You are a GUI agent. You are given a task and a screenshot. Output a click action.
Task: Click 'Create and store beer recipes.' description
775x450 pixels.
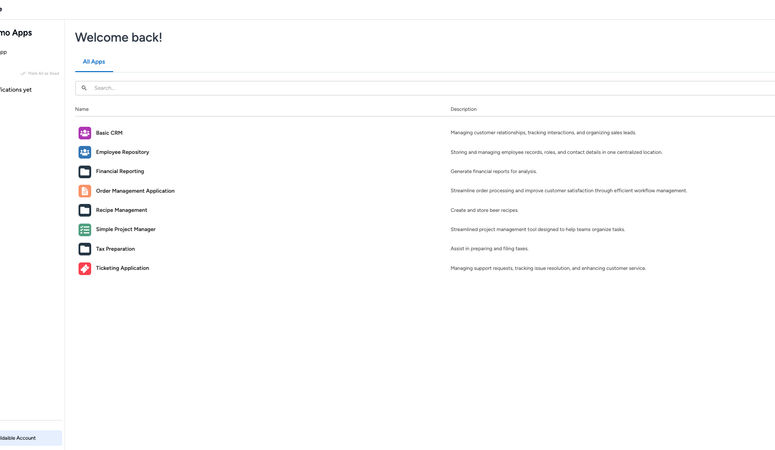[x=484, y=210]
